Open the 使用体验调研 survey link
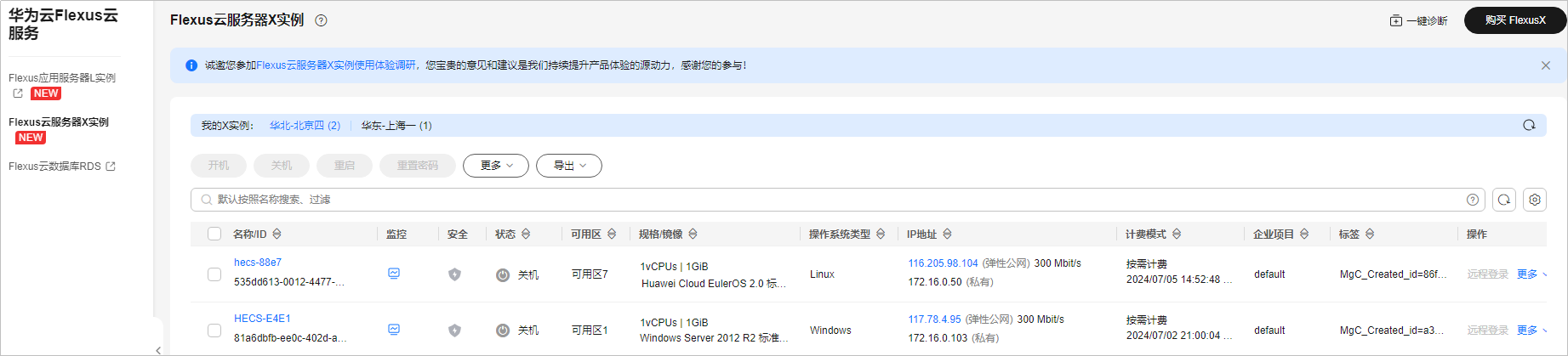This screenshot has width=1568, height=356. [336, 65]
